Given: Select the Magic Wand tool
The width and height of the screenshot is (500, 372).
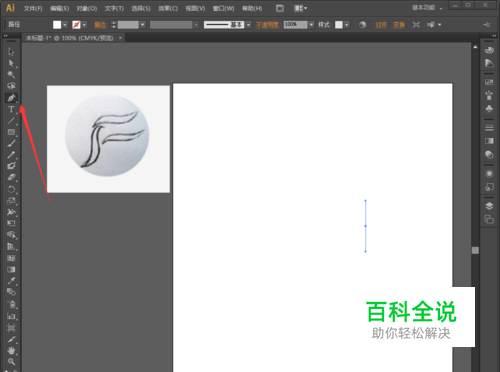Looking at the screenshot, I should pyautogui.click(x=11, y=74).
